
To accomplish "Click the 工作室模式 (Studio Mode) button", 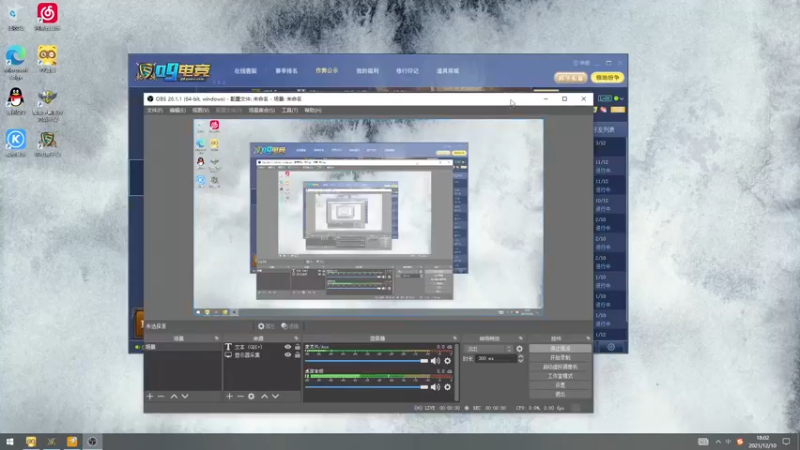I will [x=560, y=376].
